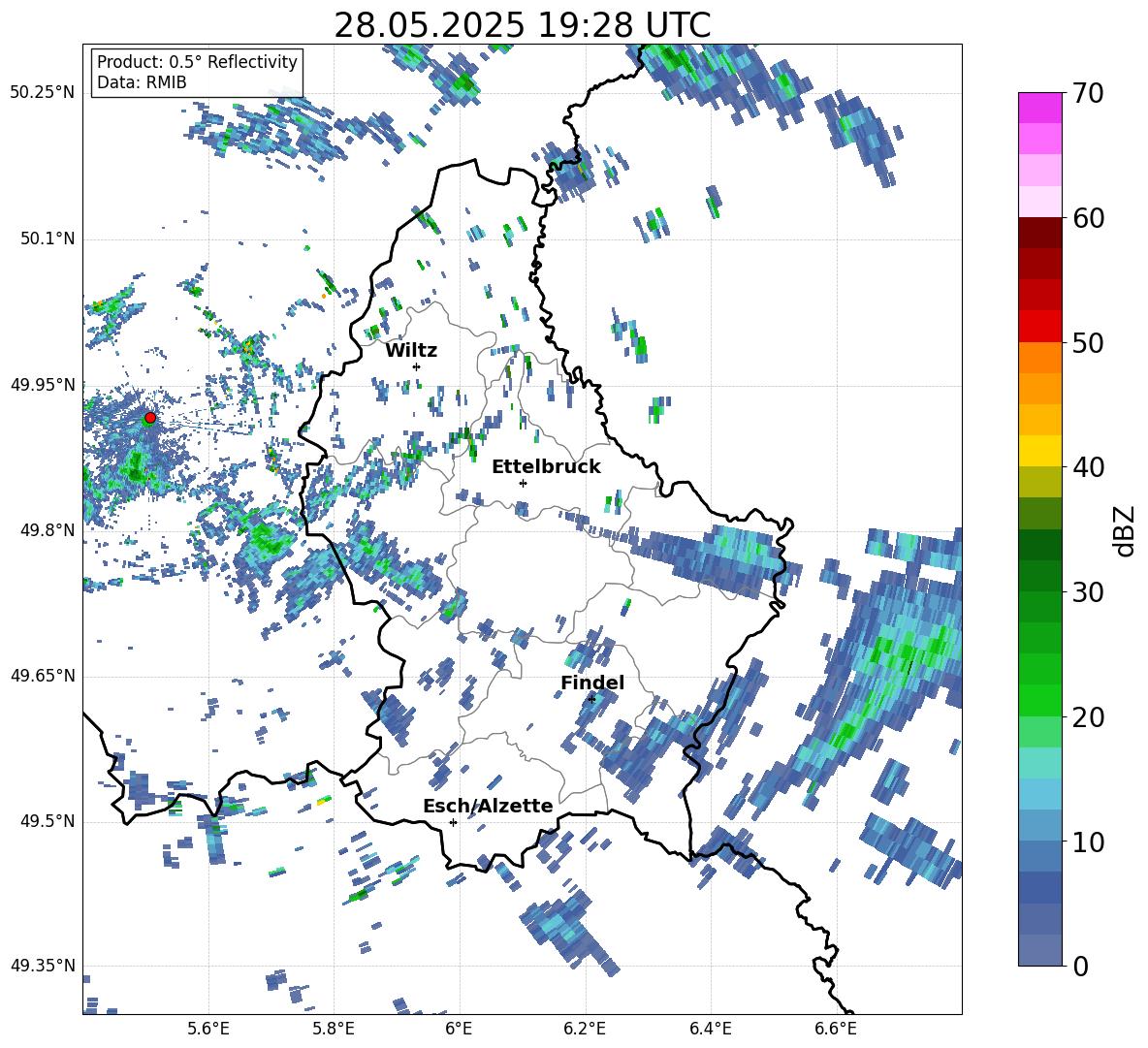Click the Findel station cross marker
The width and height of the screenshot is (1148, 1048).
coord(591,699)
